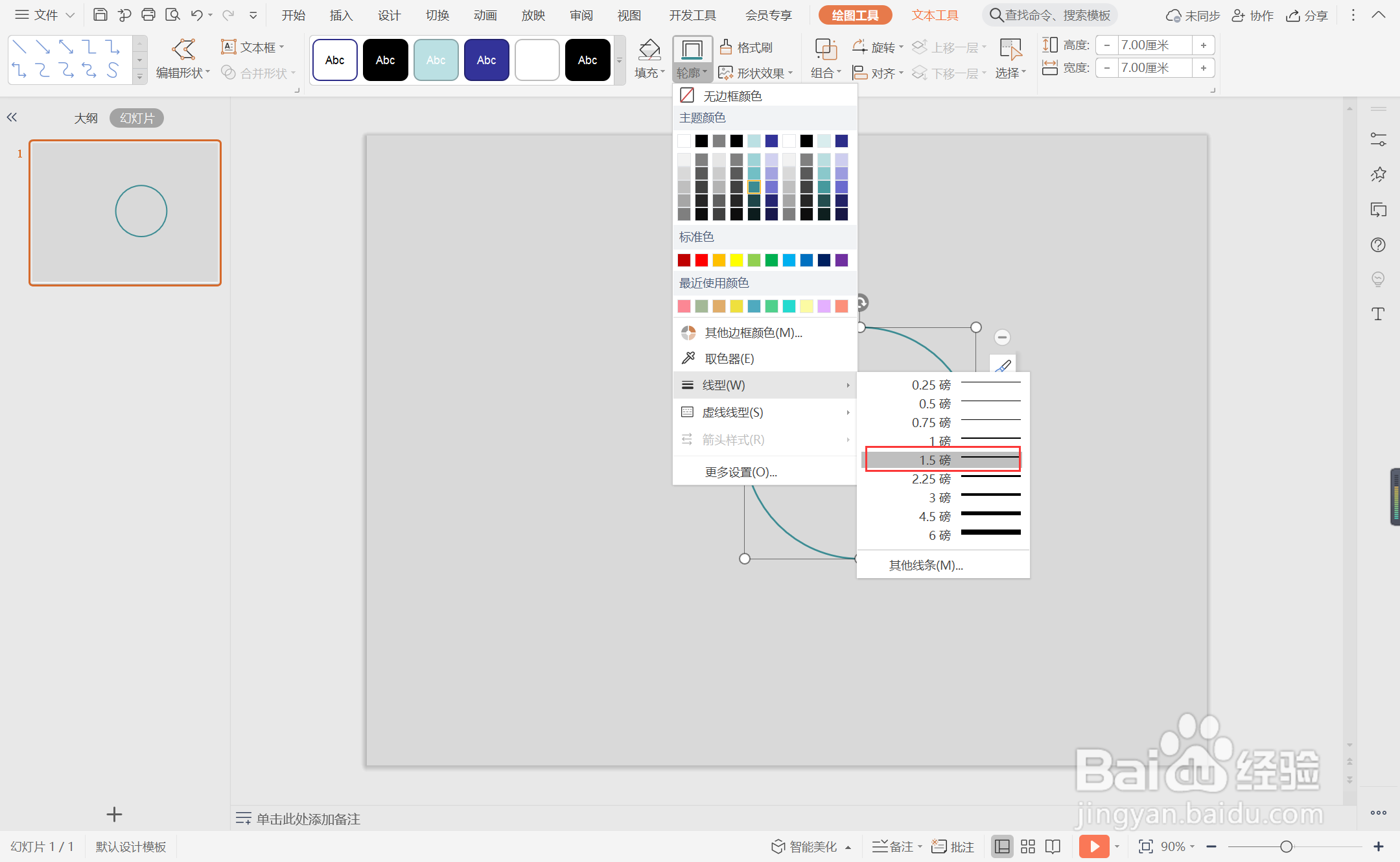Open More Settings (更多设置) entry
Screen dimensions: 1400x862
[x=741, y=472]
